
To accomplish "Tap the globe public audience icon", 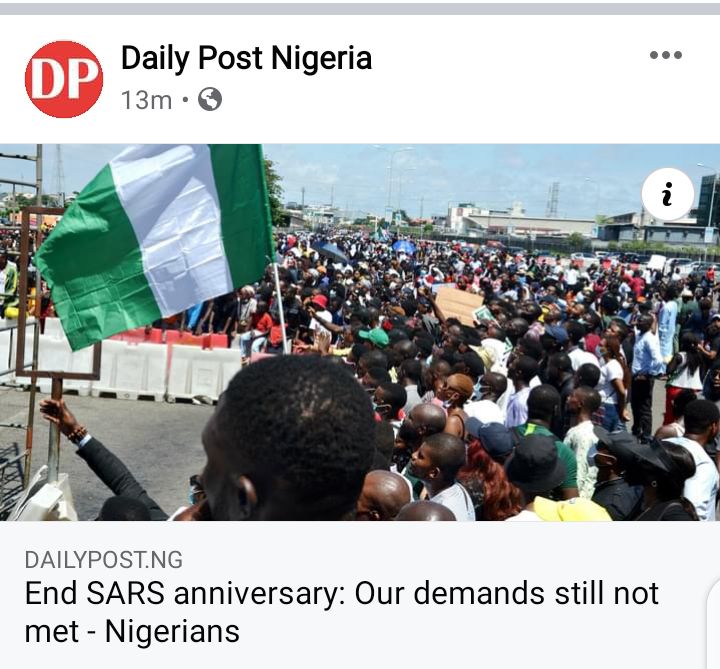I will (210, 99).
